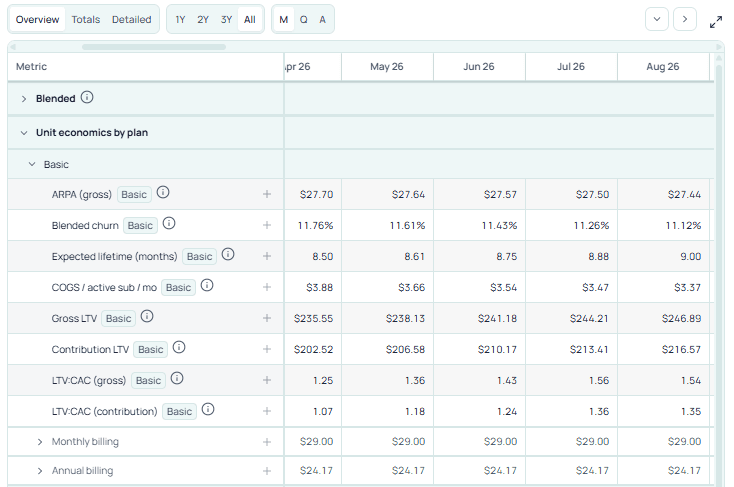Viewport: 734px width, 487px height.
Task: Collapse Unit economics by plan section
Action: coord(24,133)
